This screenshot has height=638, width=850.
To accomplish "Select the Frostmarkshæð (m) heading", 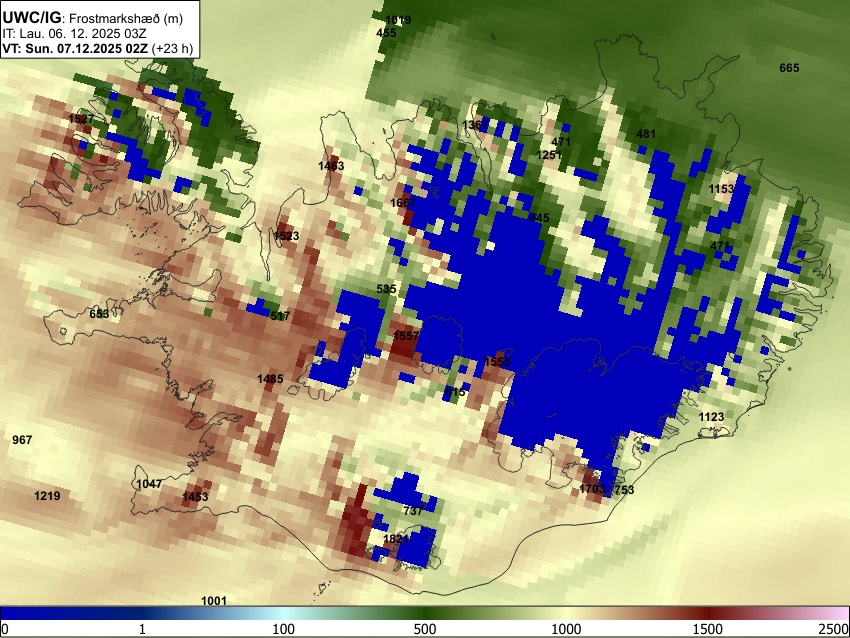I will (x=126, y=18).
